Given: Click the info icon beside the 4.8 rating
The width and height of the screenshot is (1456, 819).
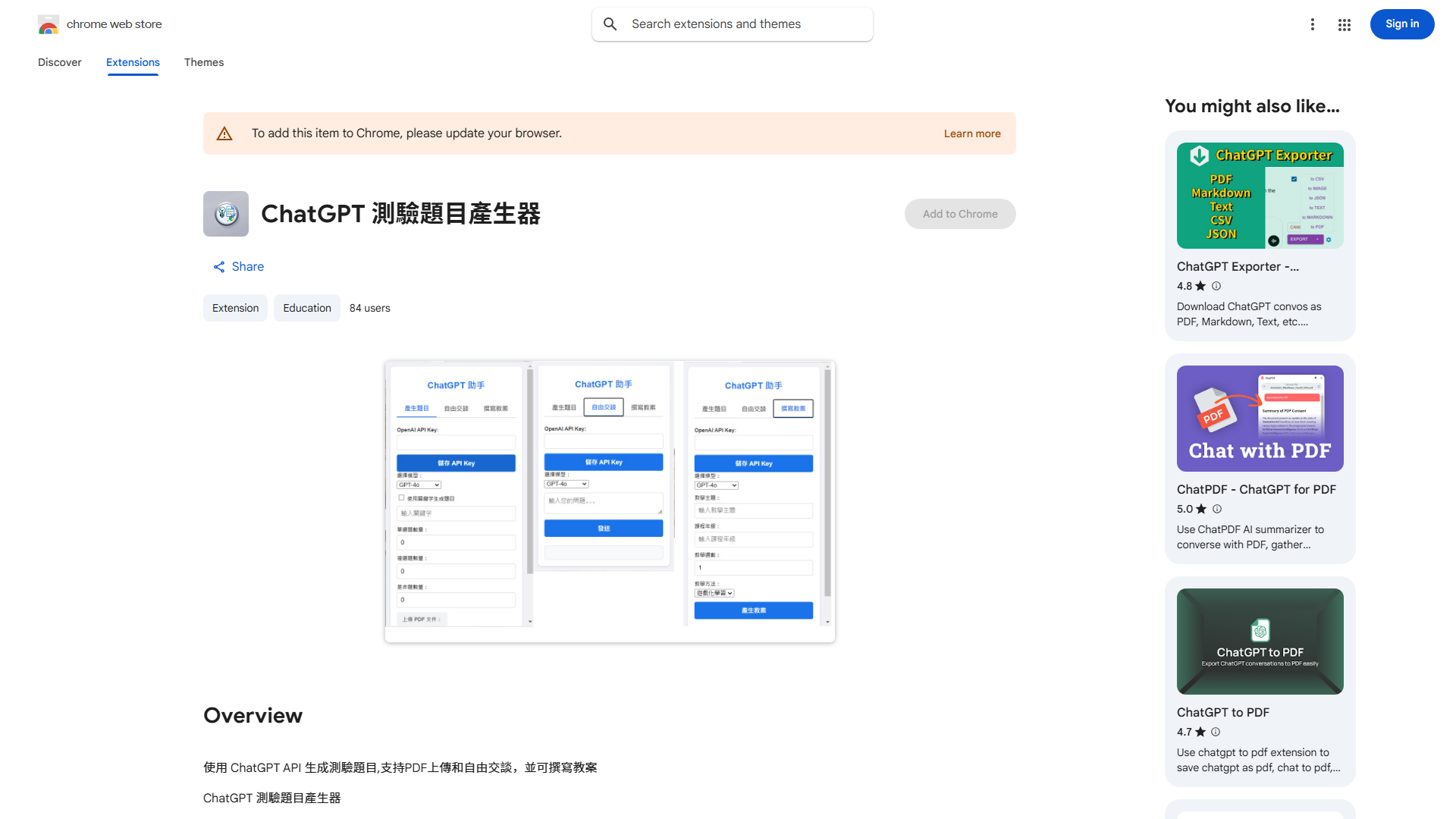Looking at the screenshot, I should 1216,286.
